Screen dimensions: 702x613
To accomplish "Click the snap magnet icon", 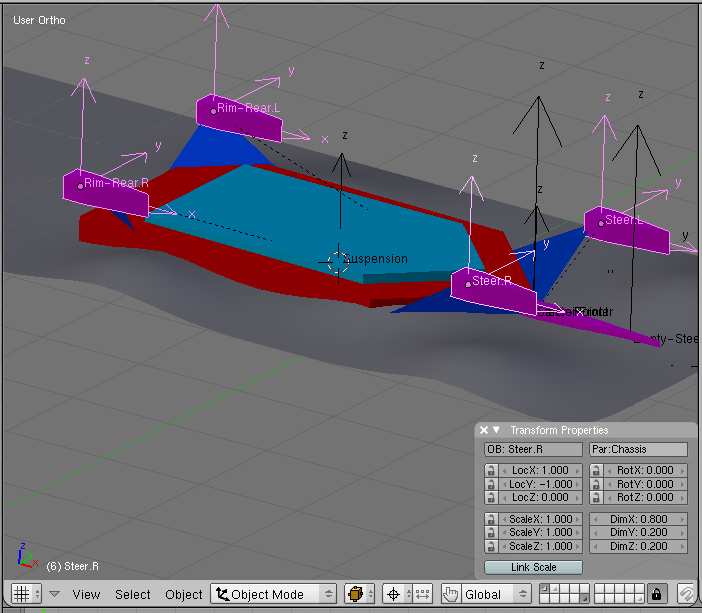I will pyautogui.click(x=686, y=594).
